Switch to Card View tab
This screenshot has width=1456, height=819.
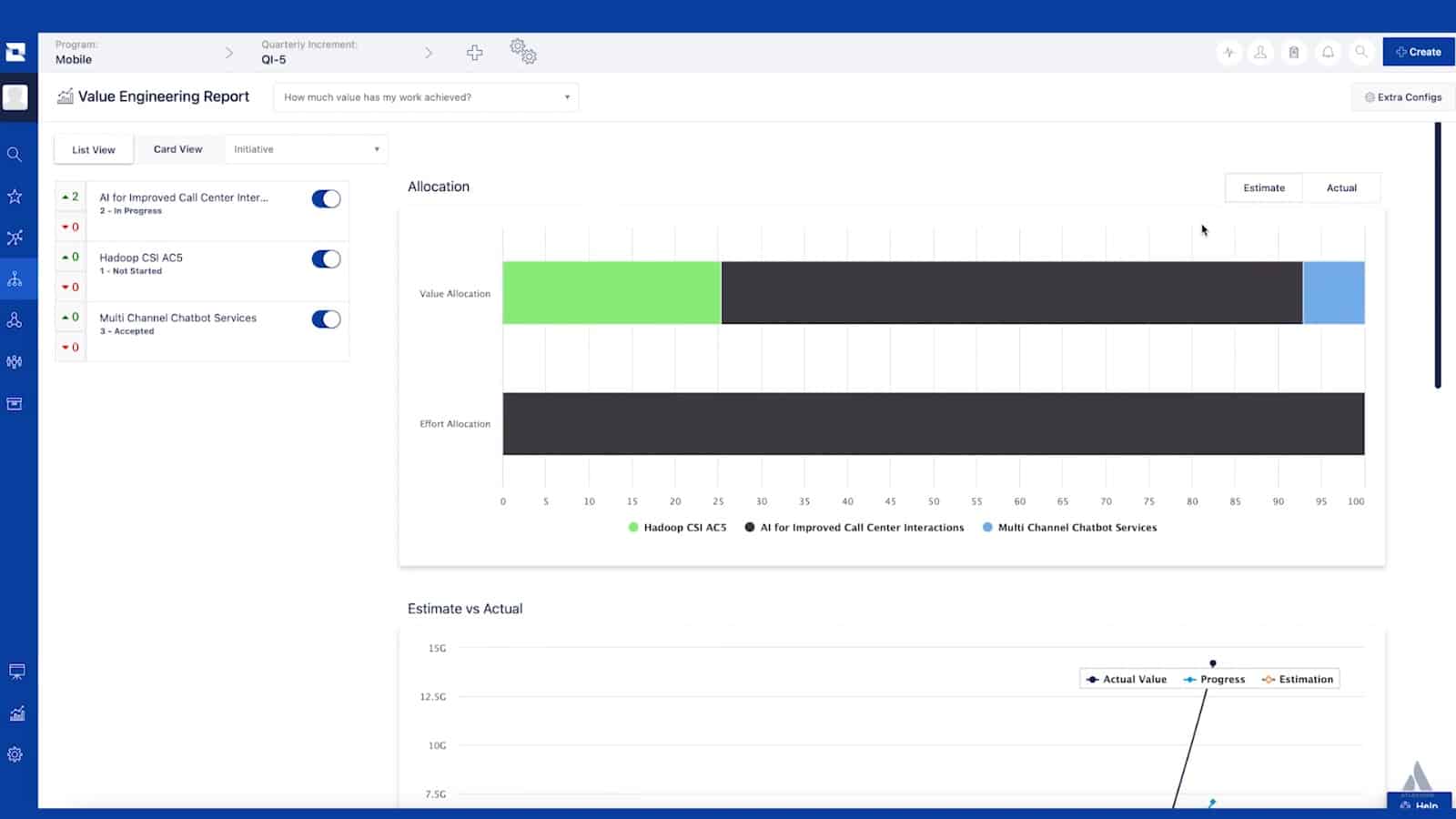tap(177, 148)
